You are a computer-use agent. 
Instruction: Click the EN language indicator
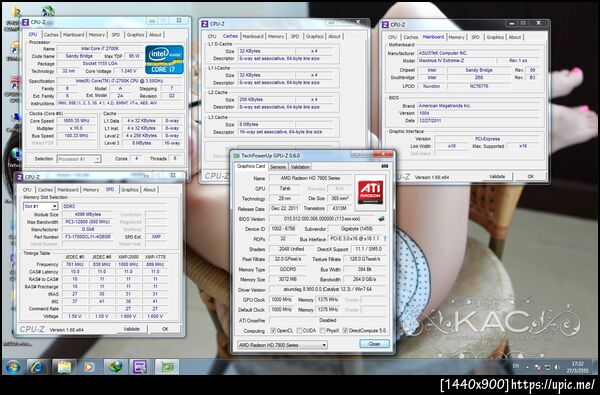[x=516, y=366]
